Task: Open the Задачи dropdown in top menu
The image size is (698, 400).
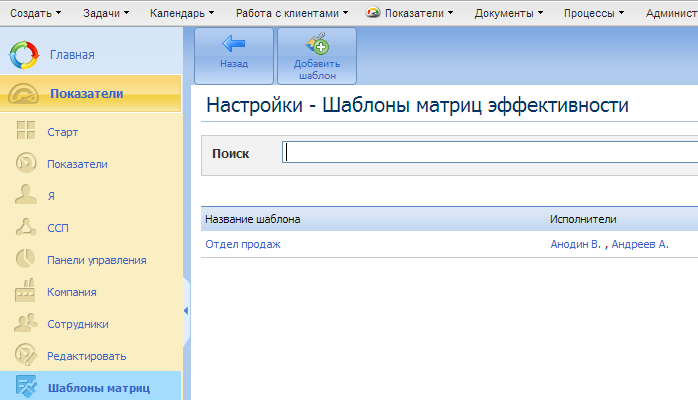Action: pyautogui.click(x=106, y=13)
